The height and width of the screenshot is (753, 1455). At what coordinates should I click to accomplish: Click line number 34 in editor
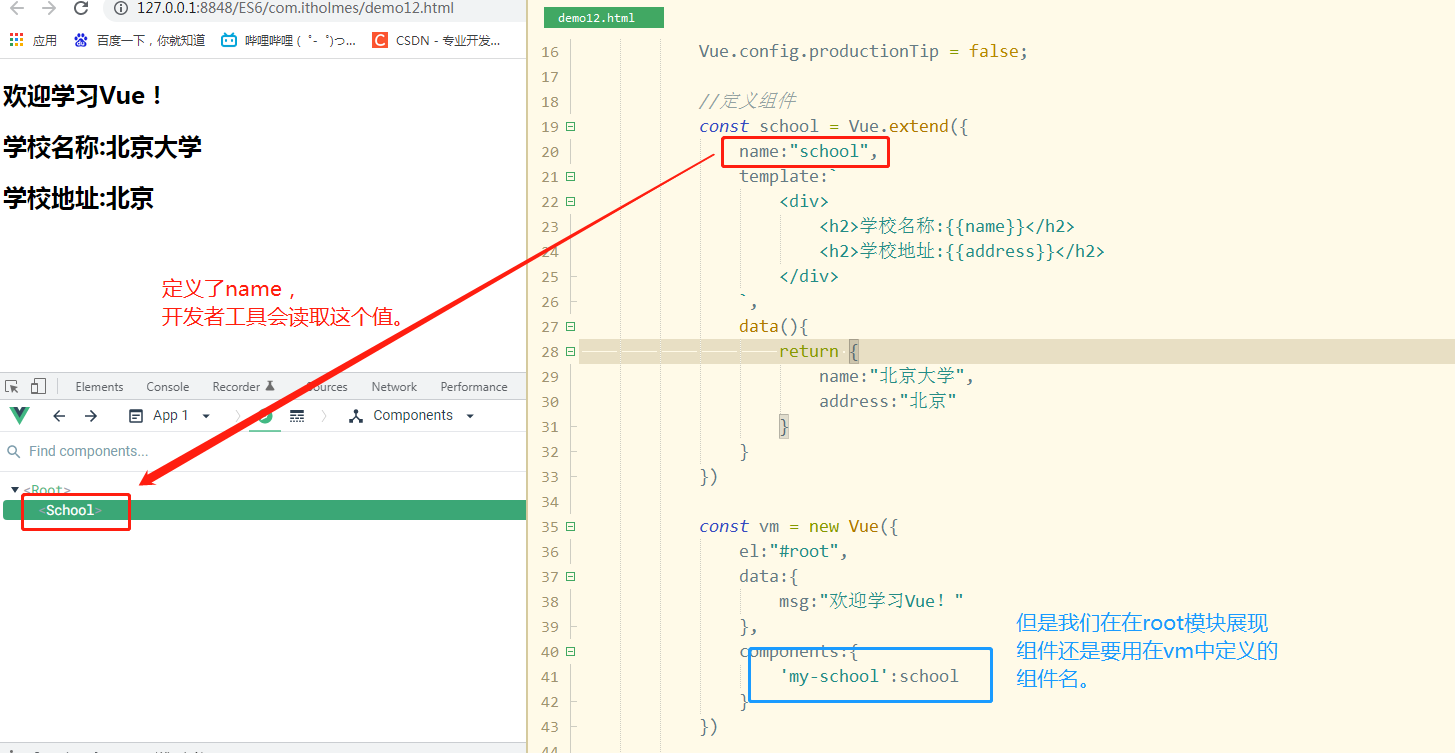(549, 501)
